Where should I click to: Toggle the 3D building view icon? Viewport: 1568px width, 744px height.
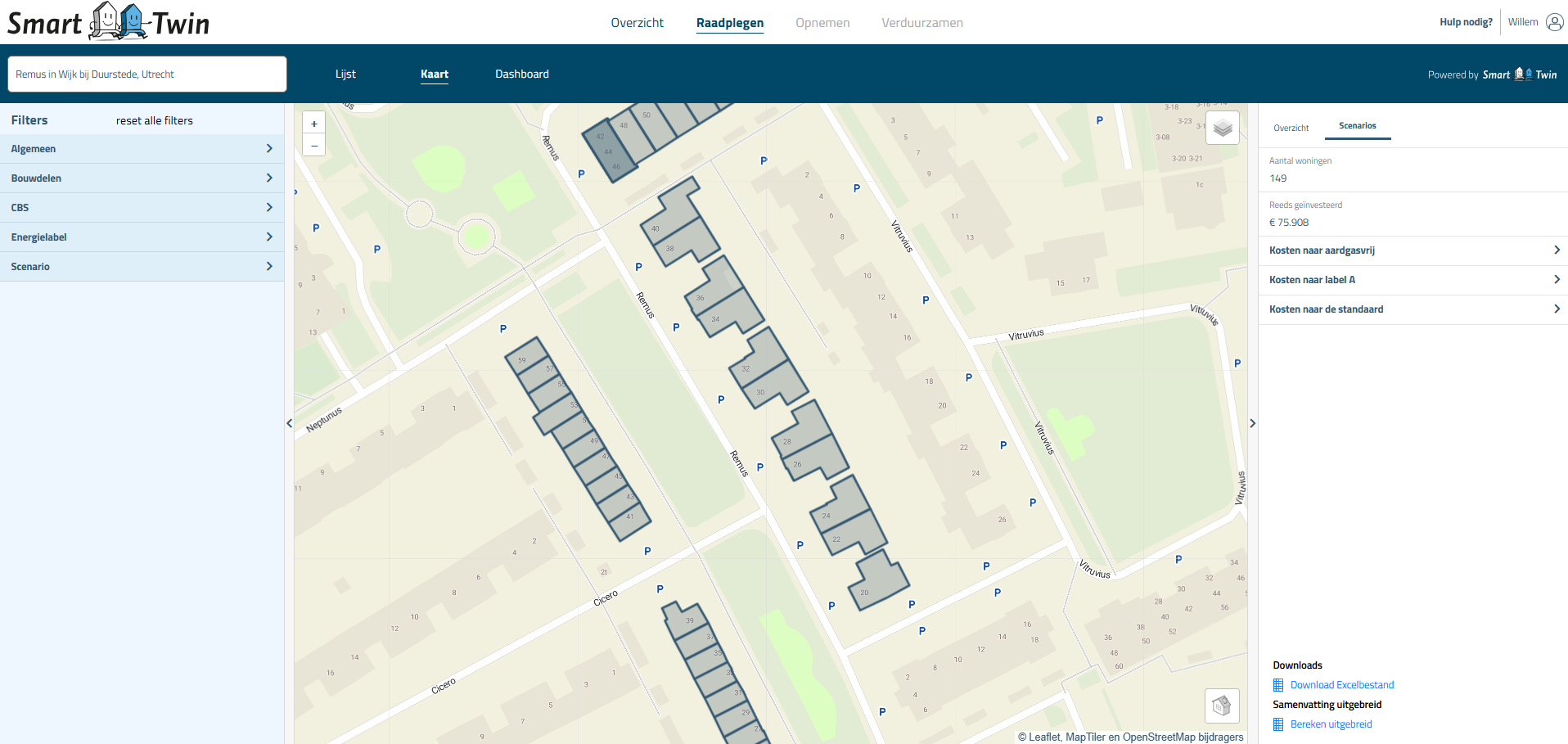[1221, 706]
